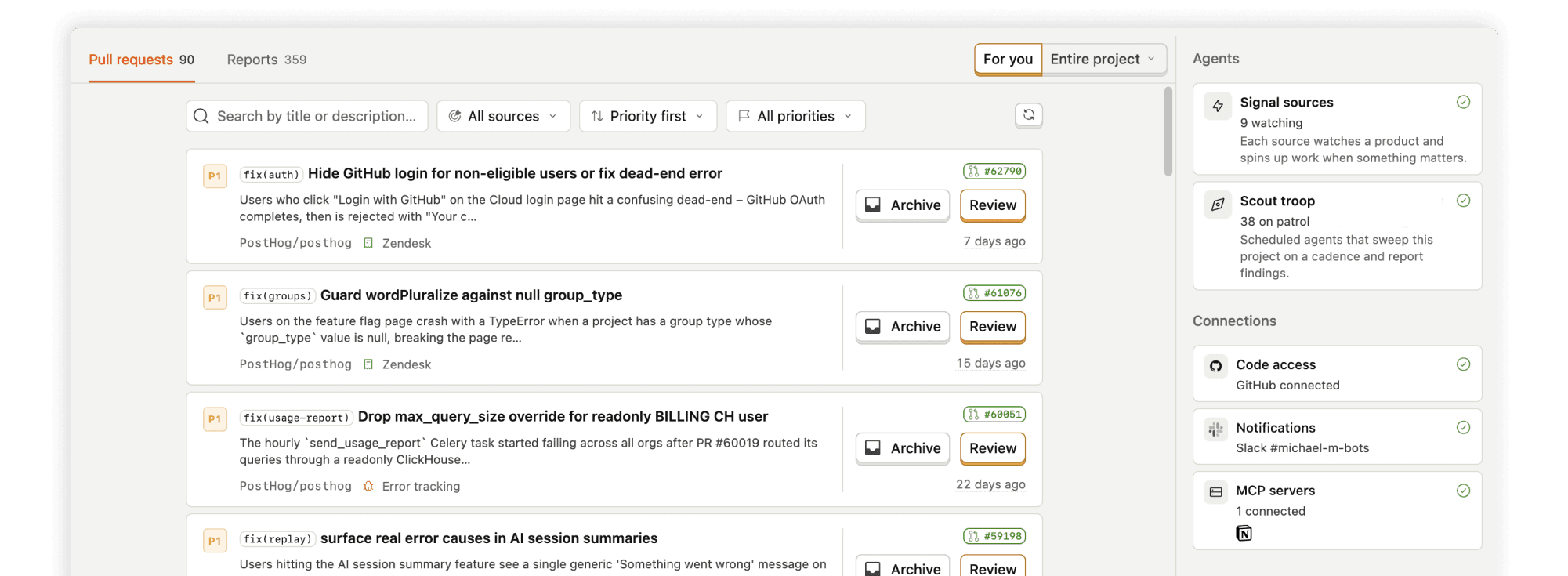Select the For you scope toggle
The width and height of the screenshot is (1568, 576).
(1008, 60)
